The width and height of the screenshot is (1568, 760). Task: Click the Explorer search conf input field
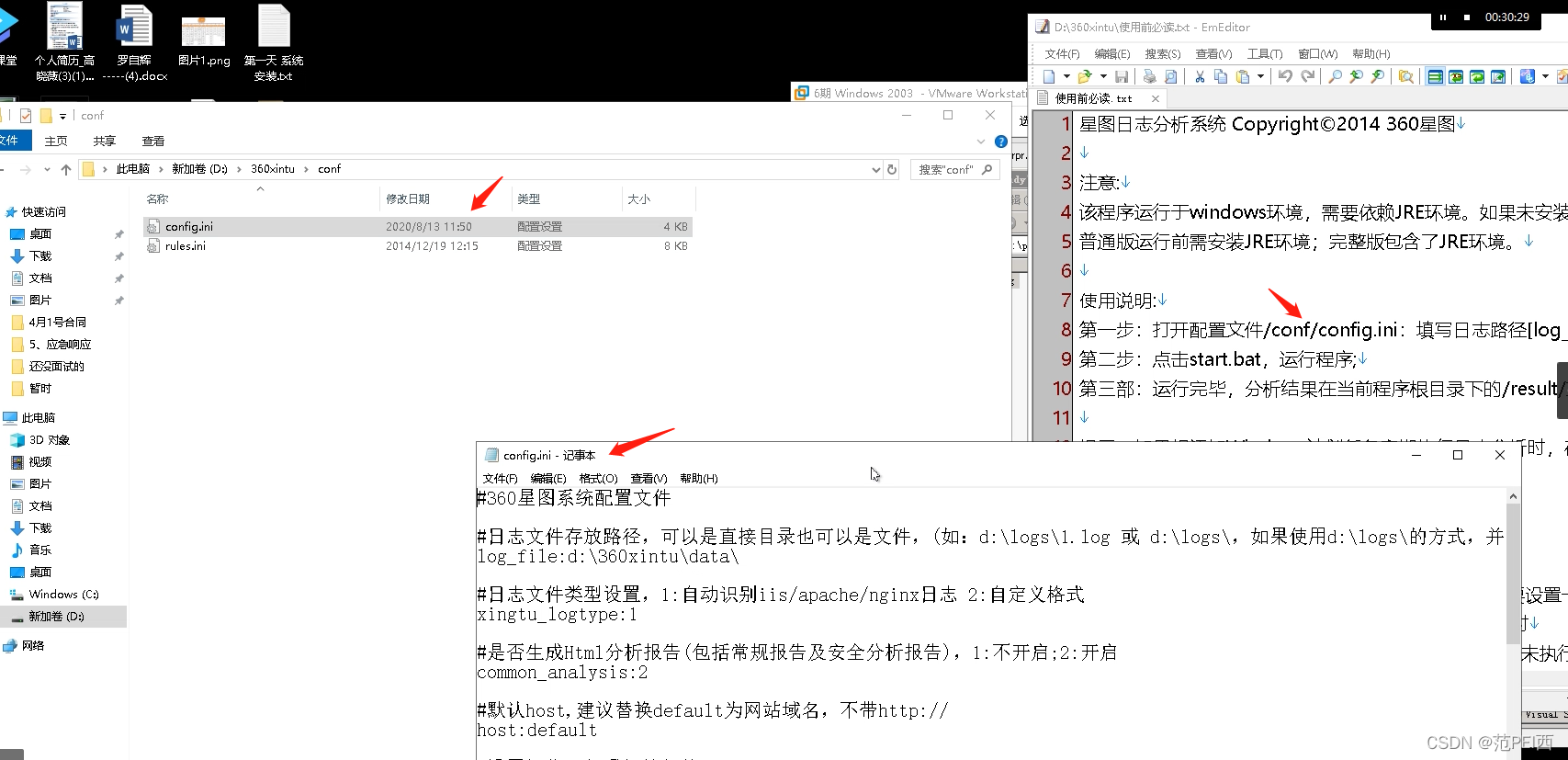tap(946, 169)
